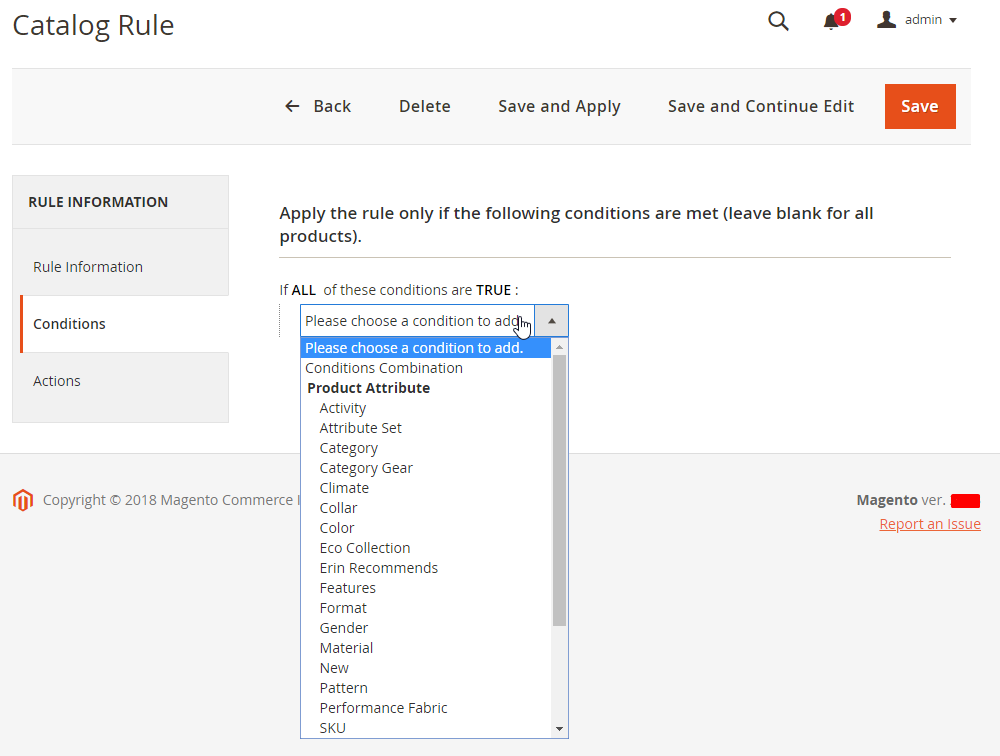Viewport: 1000px width, 756px height.
Task: Open the search magnifier icon
Action: coord(778,21)
